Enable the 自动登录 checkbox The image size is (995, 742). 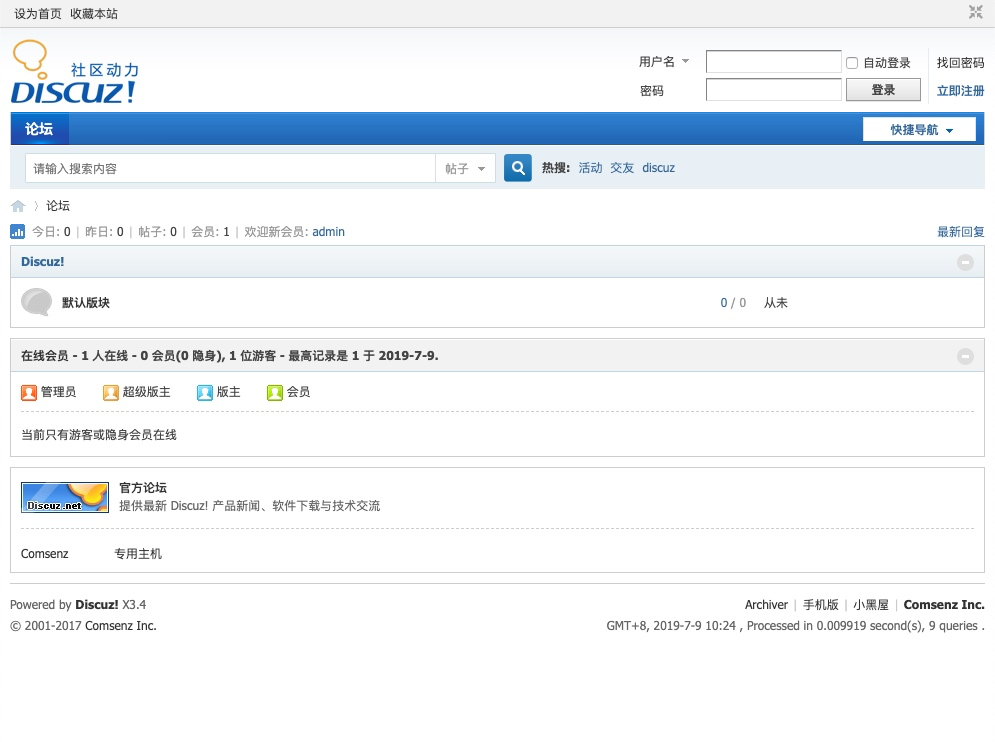[x=851, y=63]
